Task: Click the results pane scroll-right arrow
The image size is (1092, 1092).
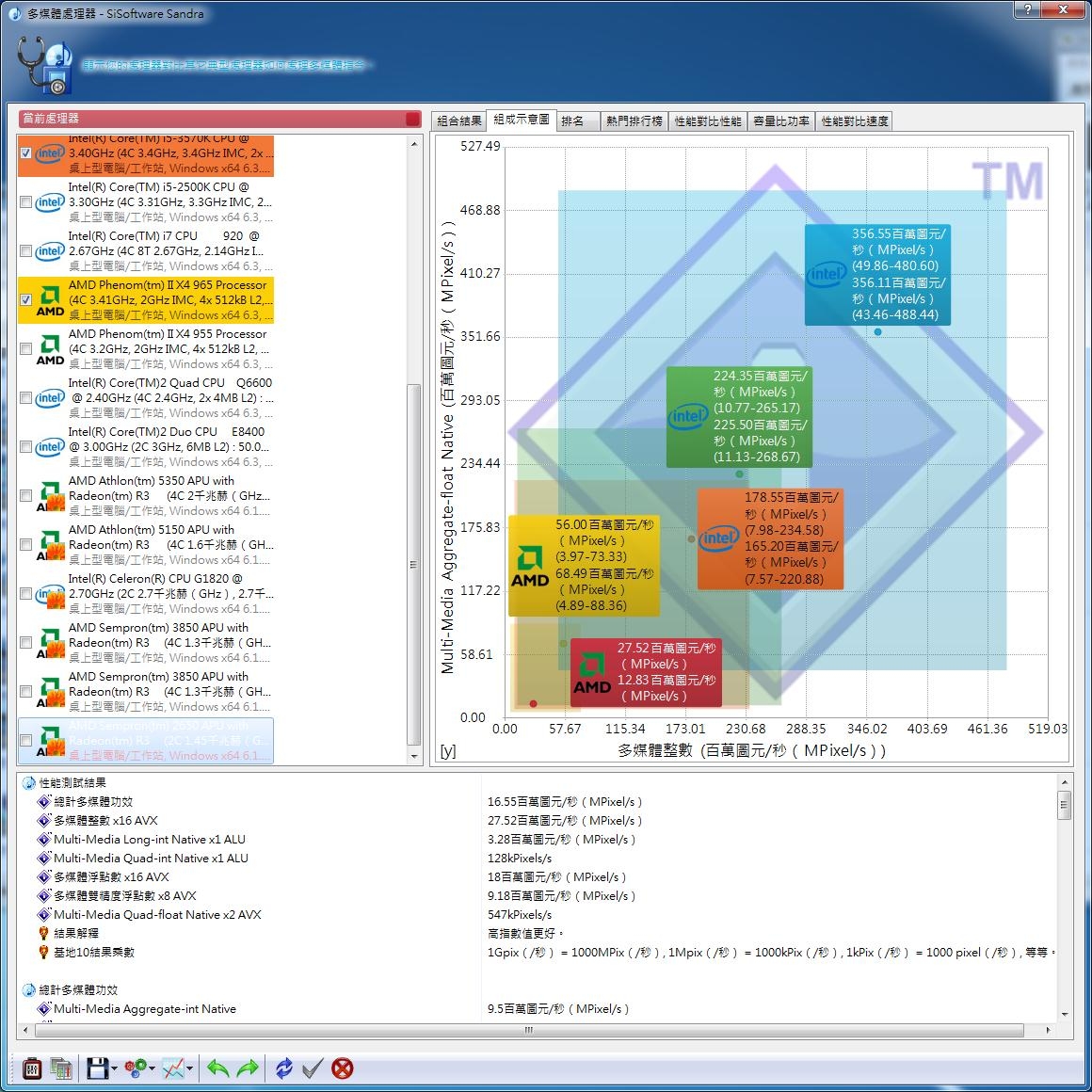Action: coord(1049,1029)
